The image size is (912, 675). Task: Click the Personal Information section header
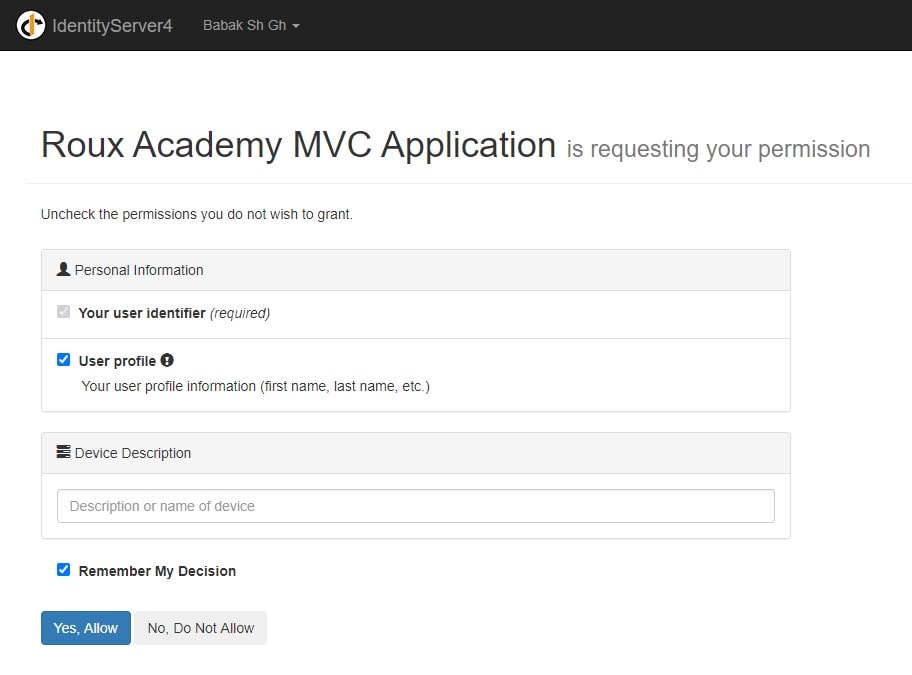(415, 269)
